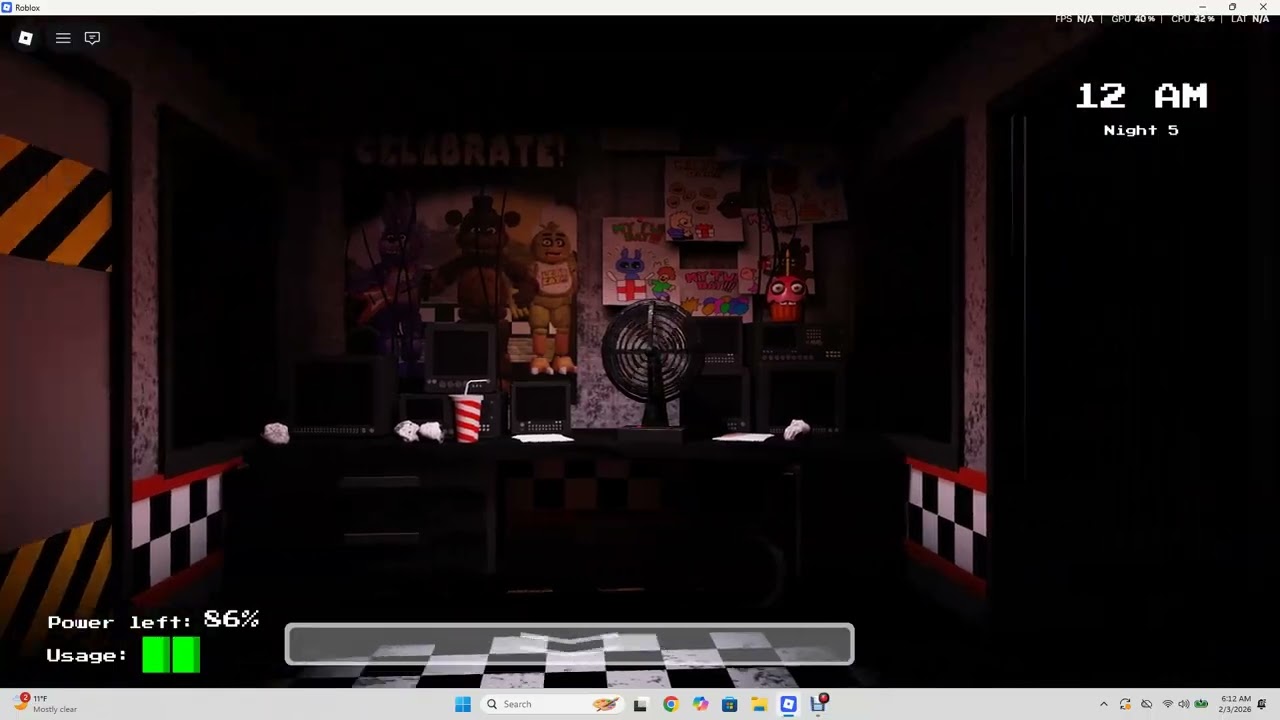
Task: Expand the hidden system tray icons chevron
Action: pyautogui.click(x=1104, y=704)
